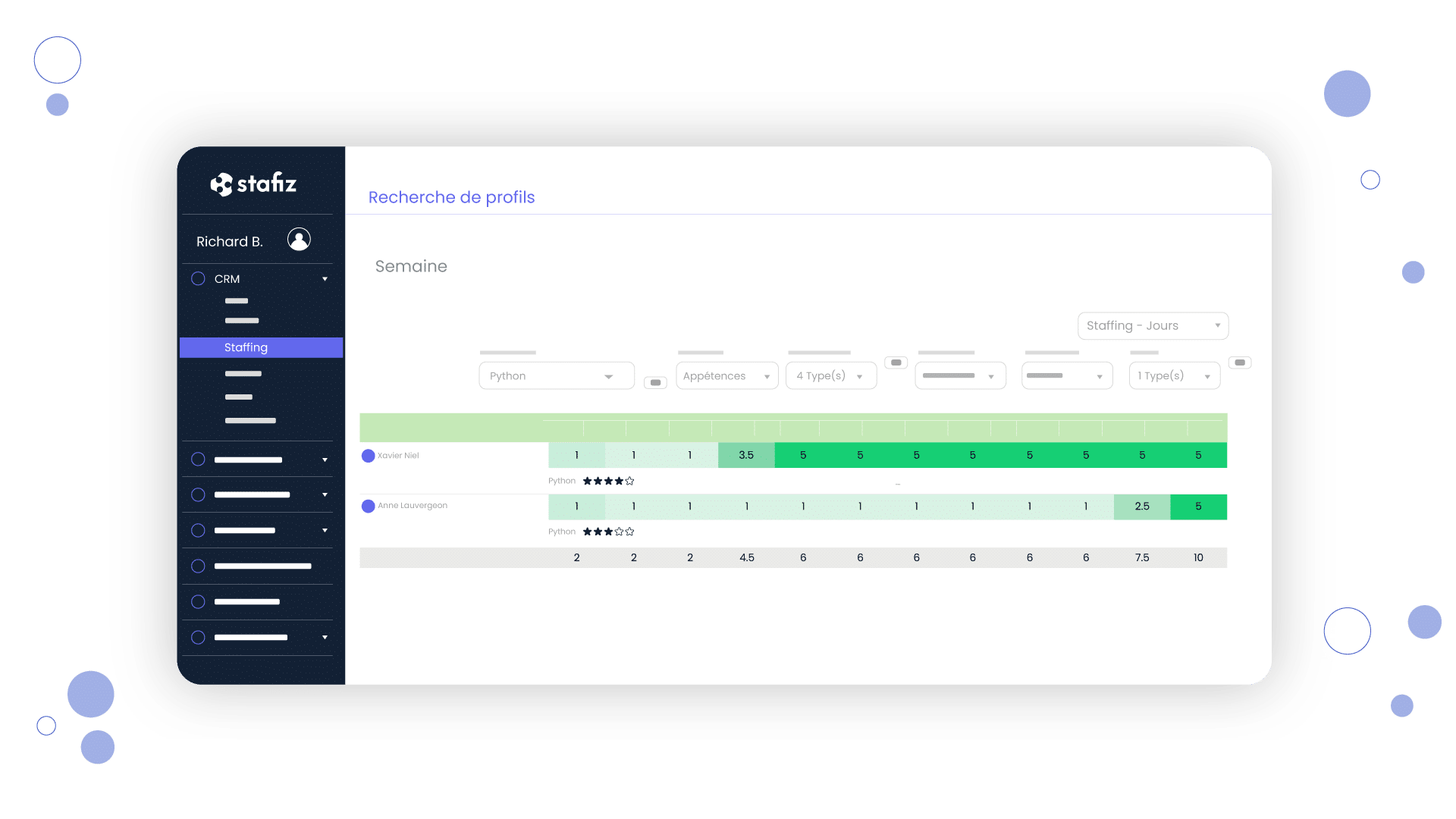Click Anne Lauvergeon's profile avatar icon
Image resolution: width=1456 pixels, height=819 pixels.
coord(372,505)
